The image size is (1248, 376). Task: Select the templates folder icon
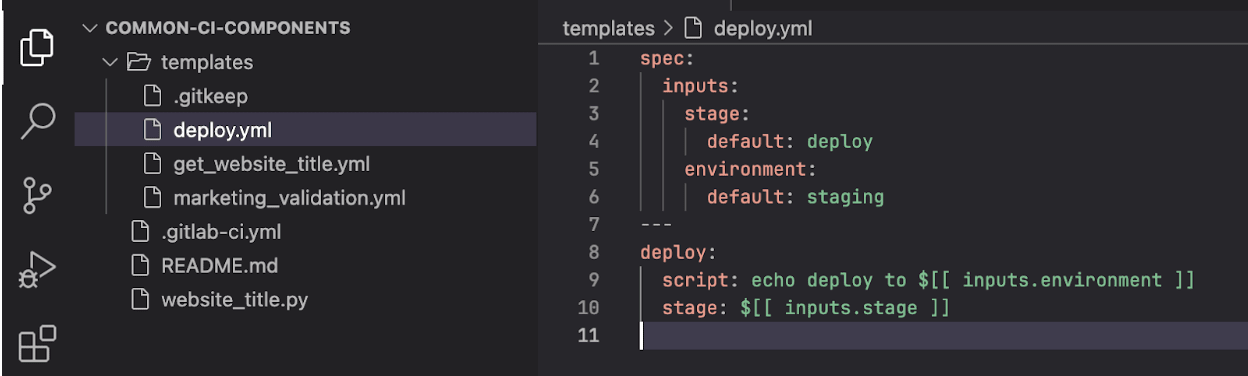tap(138, 62)
